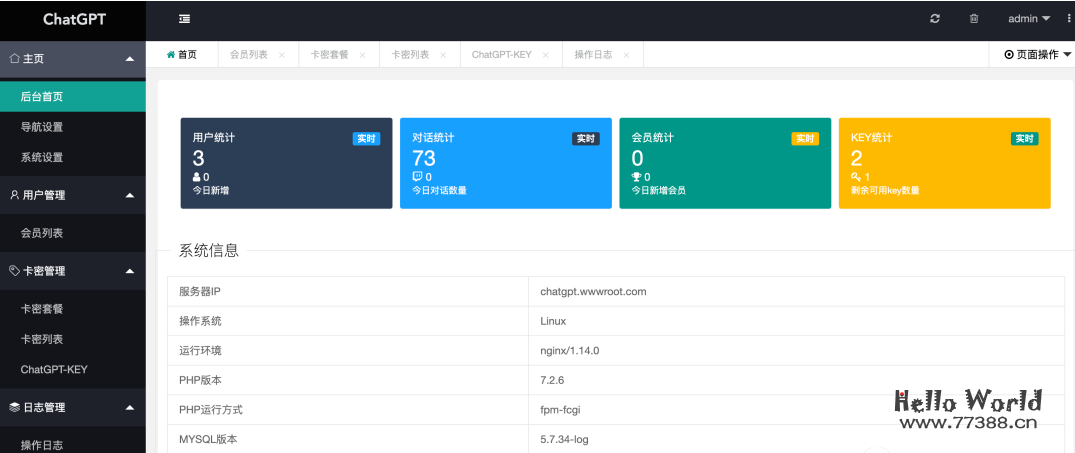Click the fpm-fcgi value
Screen dimensions: 1075x453
(x=560, y=410)
